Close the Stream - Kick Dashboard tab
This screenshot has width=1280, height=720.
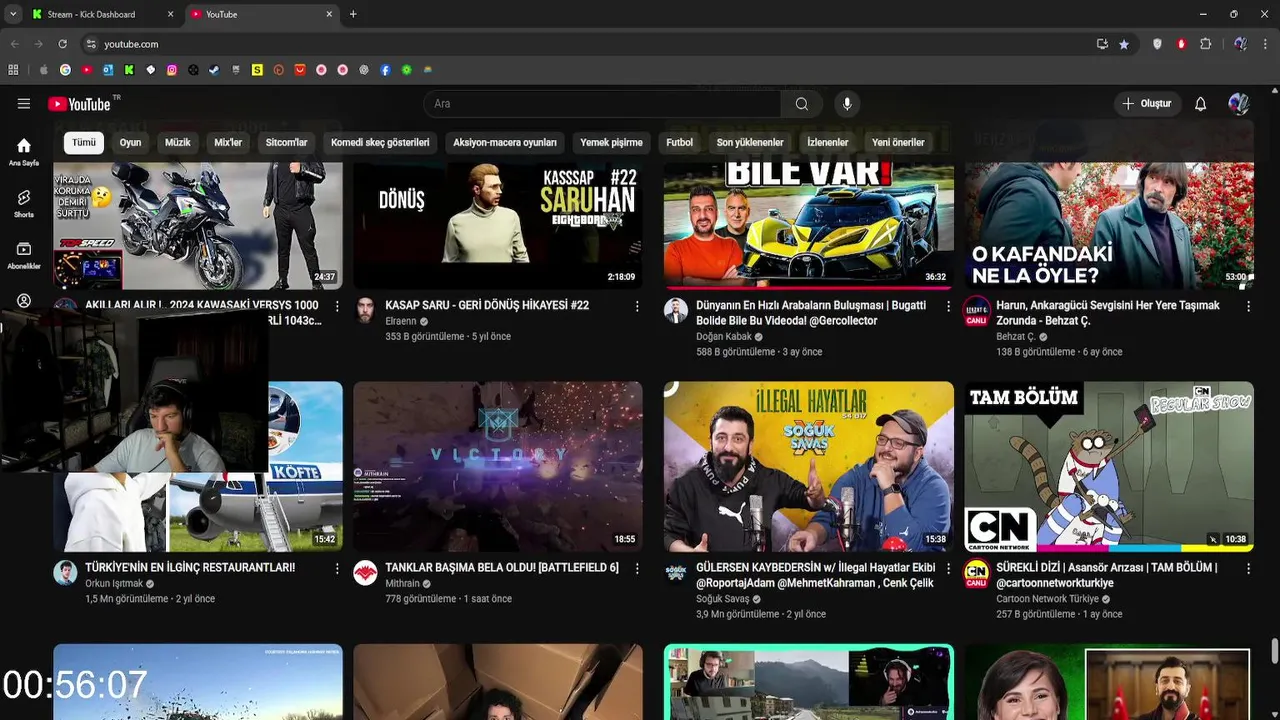coord(170,14)
